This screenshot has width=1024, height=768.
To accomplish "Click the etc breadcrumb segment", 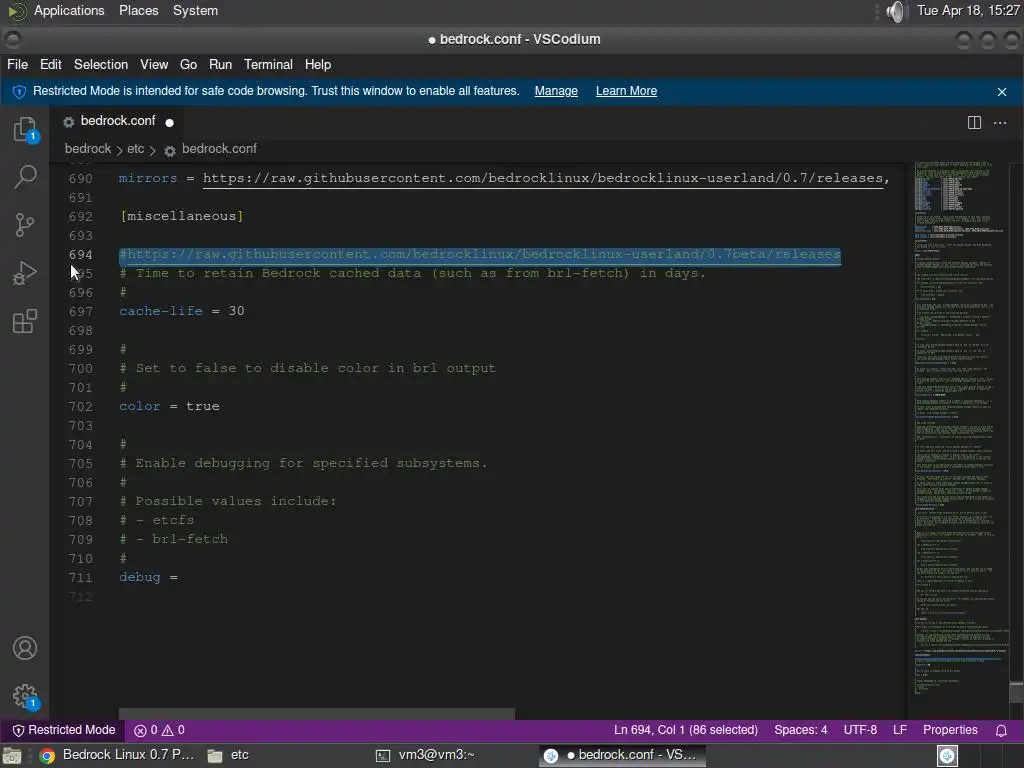I will pyautogui.click(x=135, y=149).
